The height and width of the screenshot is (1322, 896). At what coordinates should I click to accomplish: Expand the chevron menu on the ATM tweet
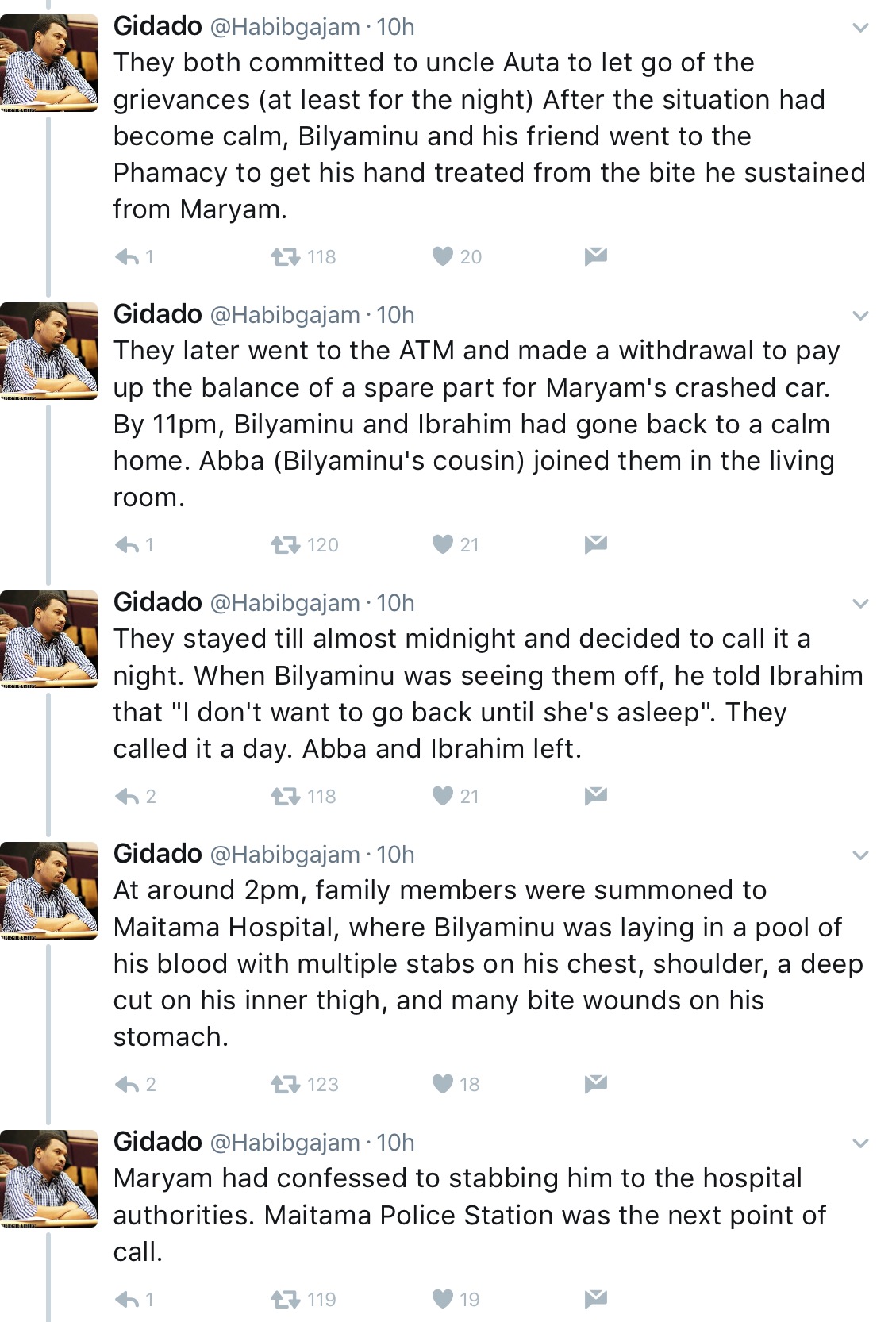[860, 316]
